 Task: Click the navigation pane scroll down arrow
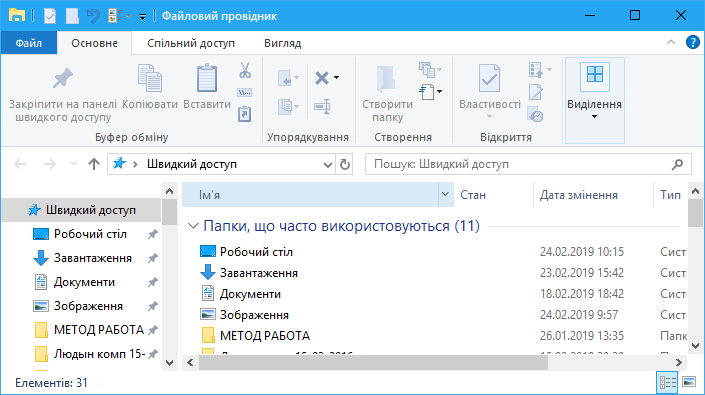click(x=170, y=362)
